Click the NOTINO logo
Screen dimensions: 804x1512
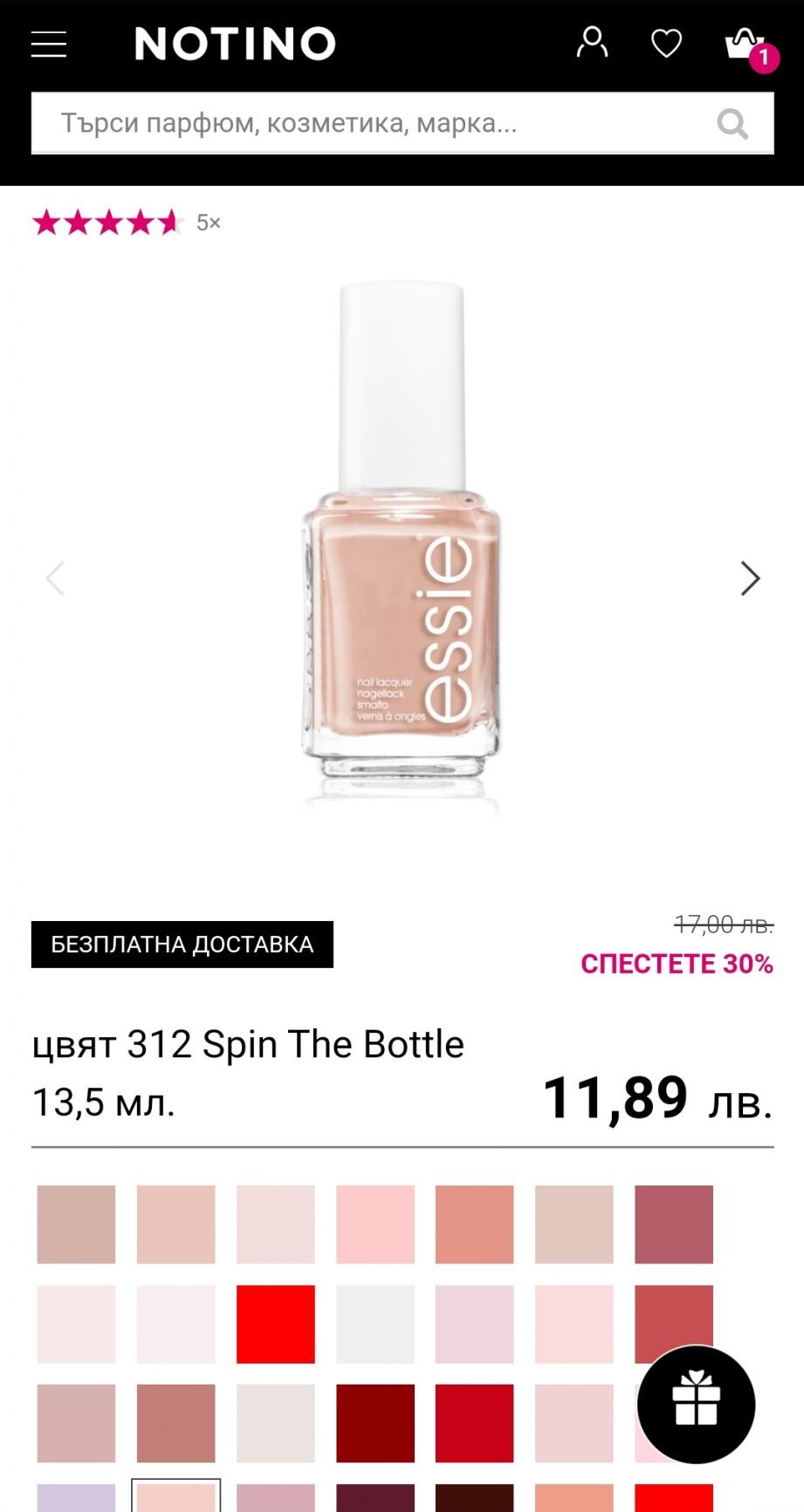(235, 44)
